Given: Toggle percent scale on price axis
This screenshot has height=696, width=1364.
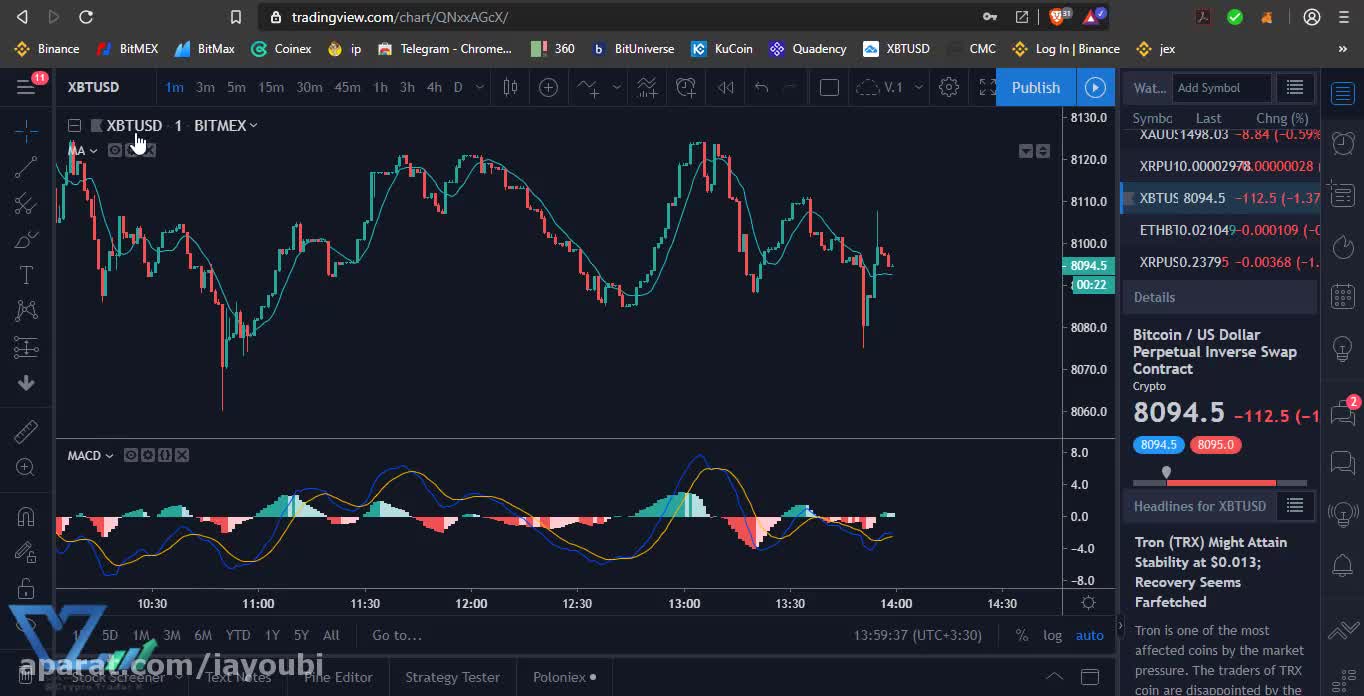Looking at the screenshot, I should 1021,635.
